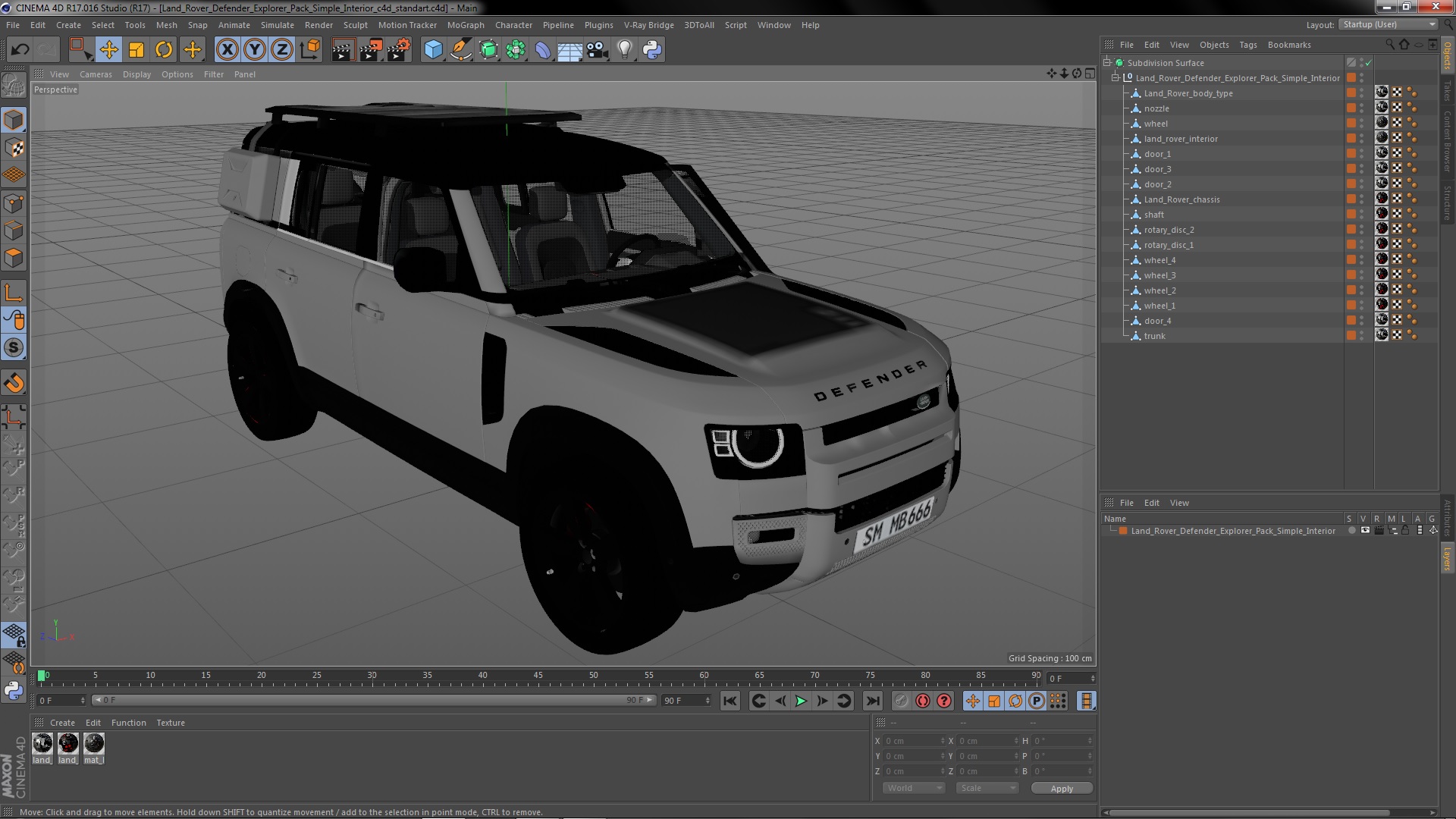
Task: Switch to Model mode icon
Action: (x=14, y=120)
